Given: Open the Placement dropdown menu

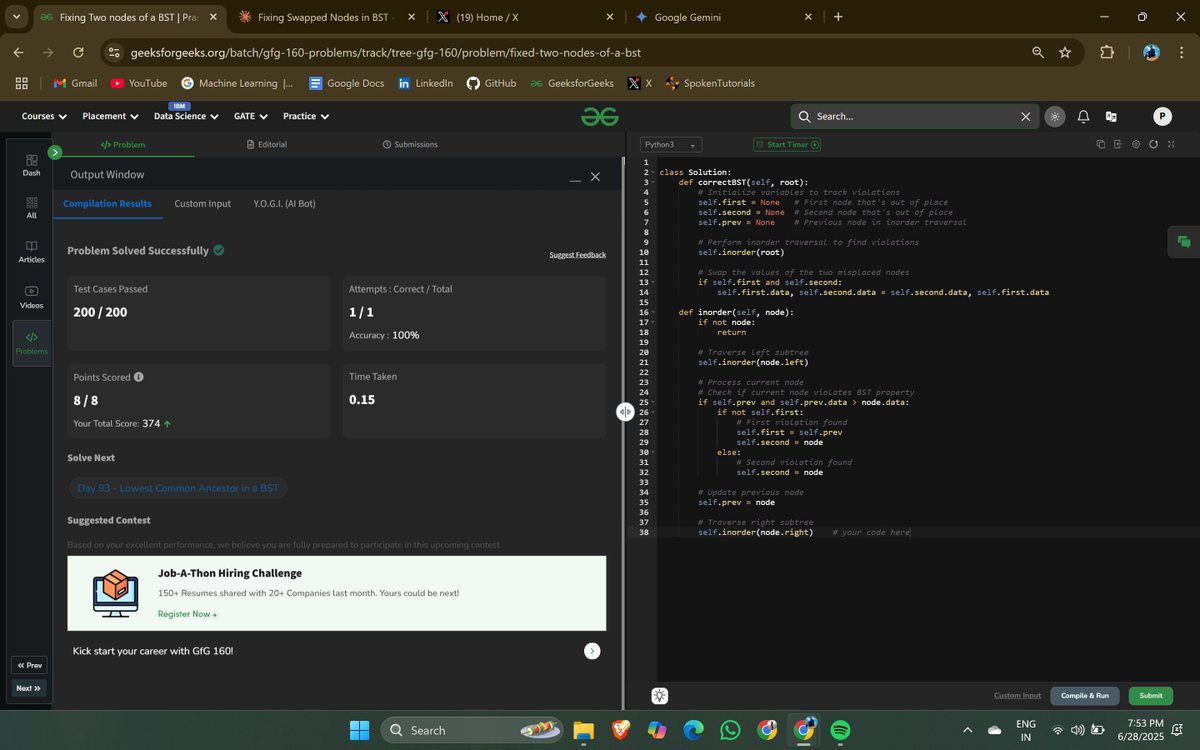Looking at the screenshot, I should pyautogui.click(x=110, y=116).
